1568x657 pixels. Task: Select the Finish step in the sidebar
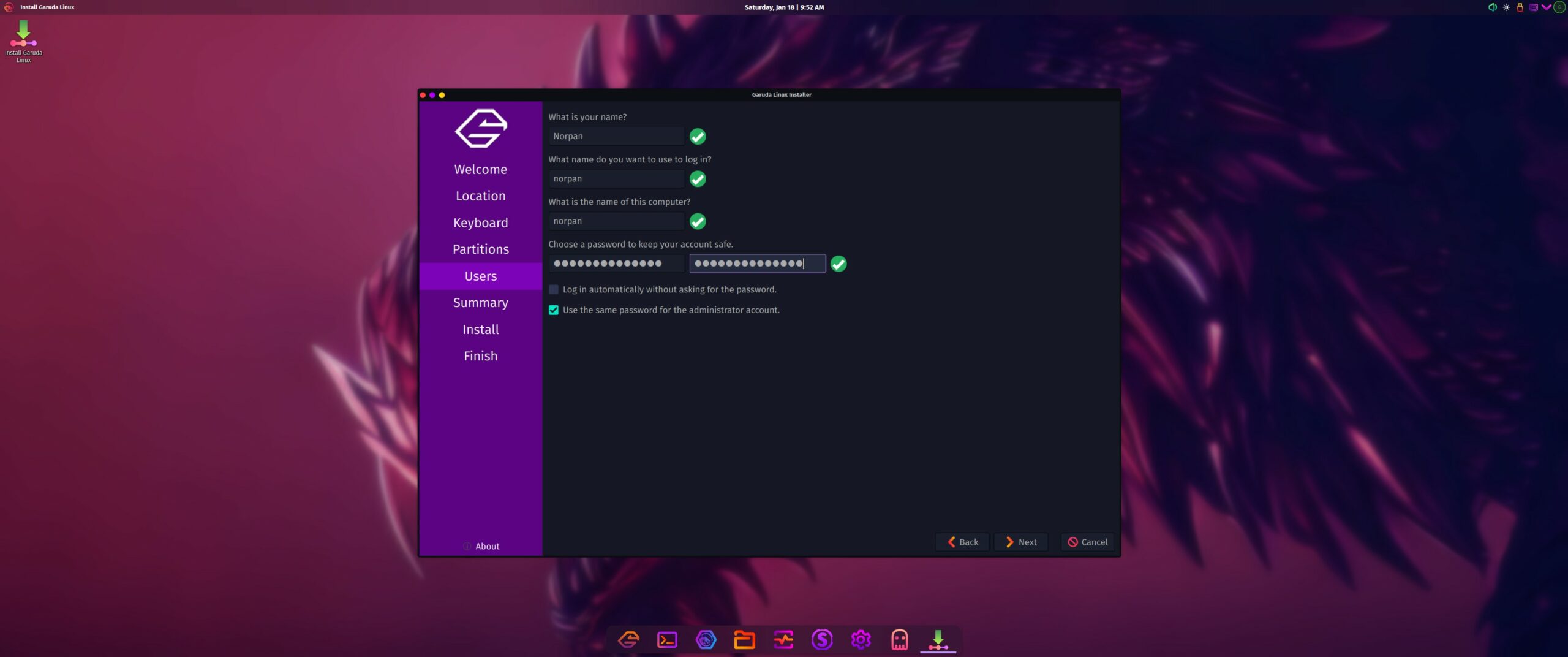click(481, 356)
